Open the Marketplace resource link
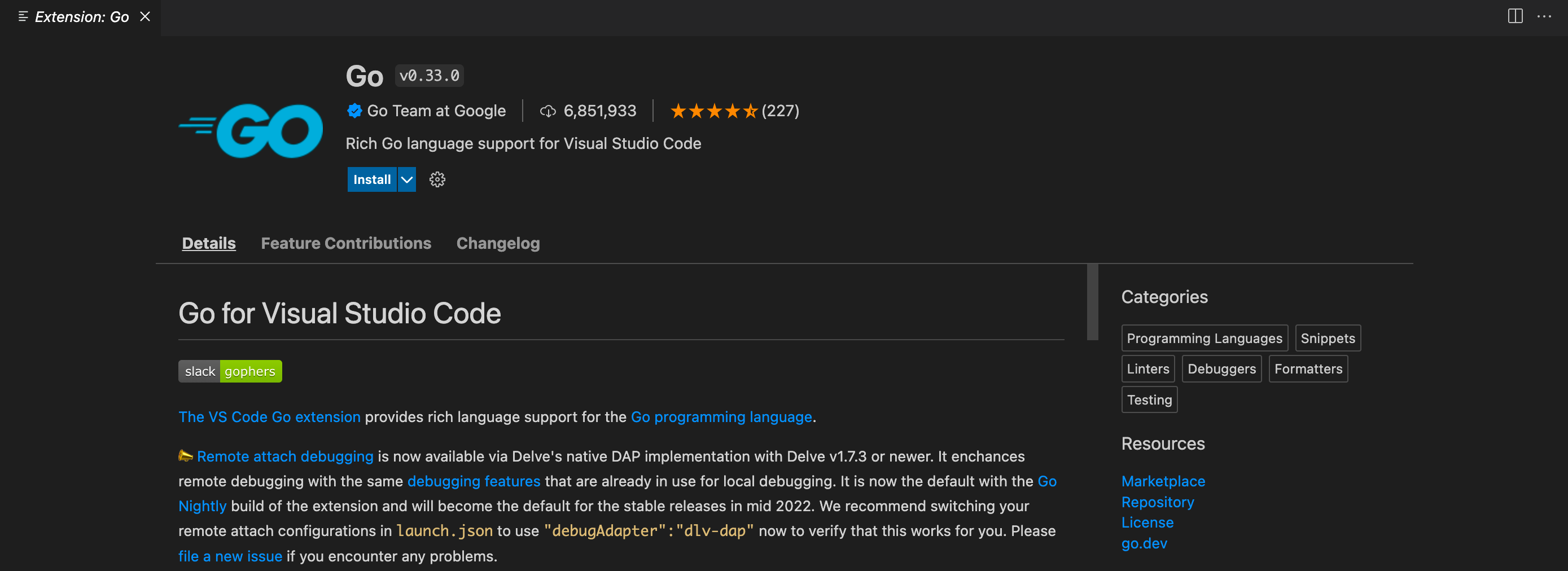 (1163, 481)
